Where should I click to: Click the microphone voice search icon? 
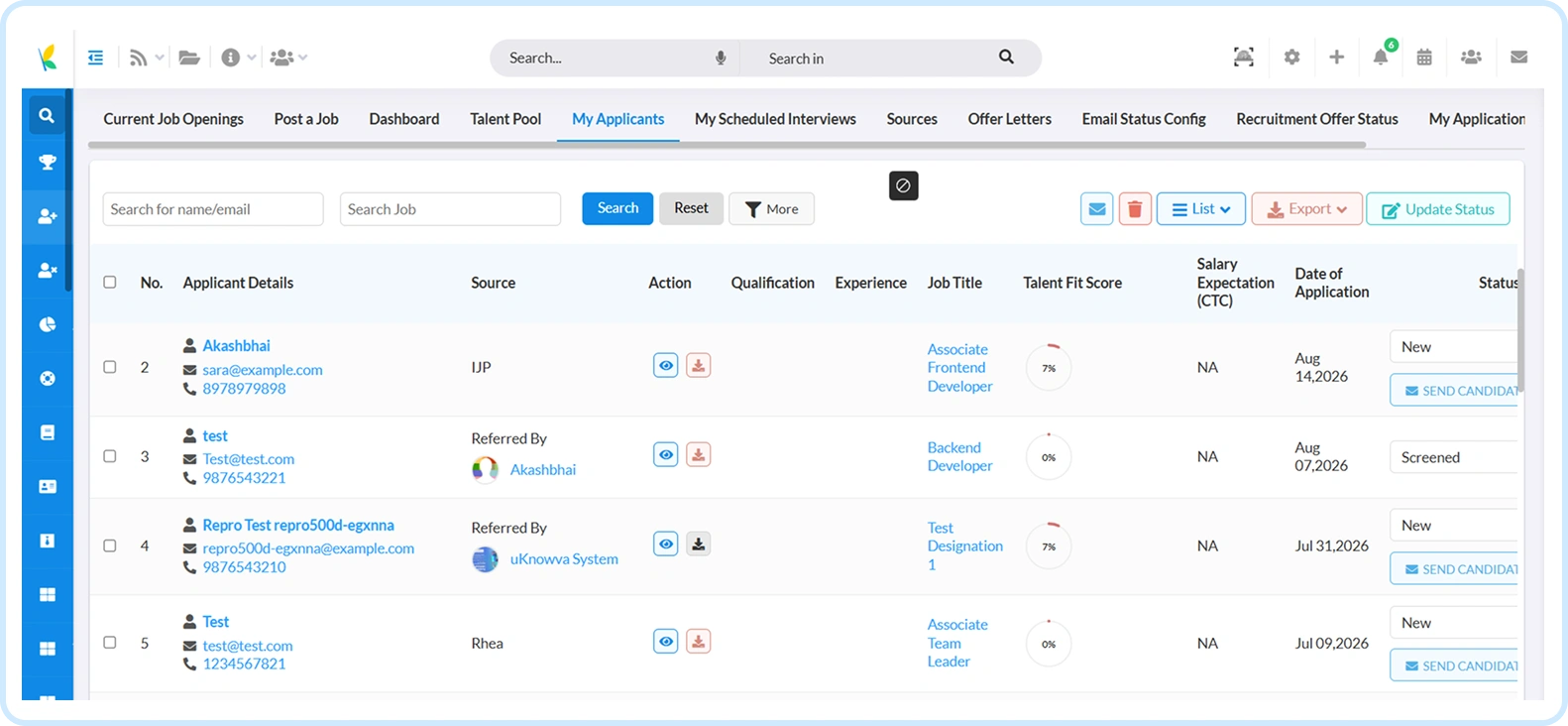click(721, 58)
